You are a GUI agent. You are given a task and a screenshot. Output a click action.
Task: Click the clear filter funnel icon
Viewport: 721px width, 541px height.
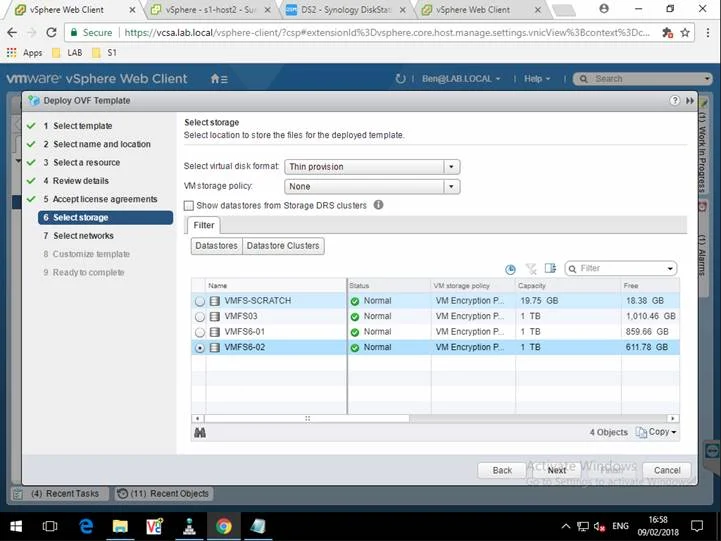531,268
